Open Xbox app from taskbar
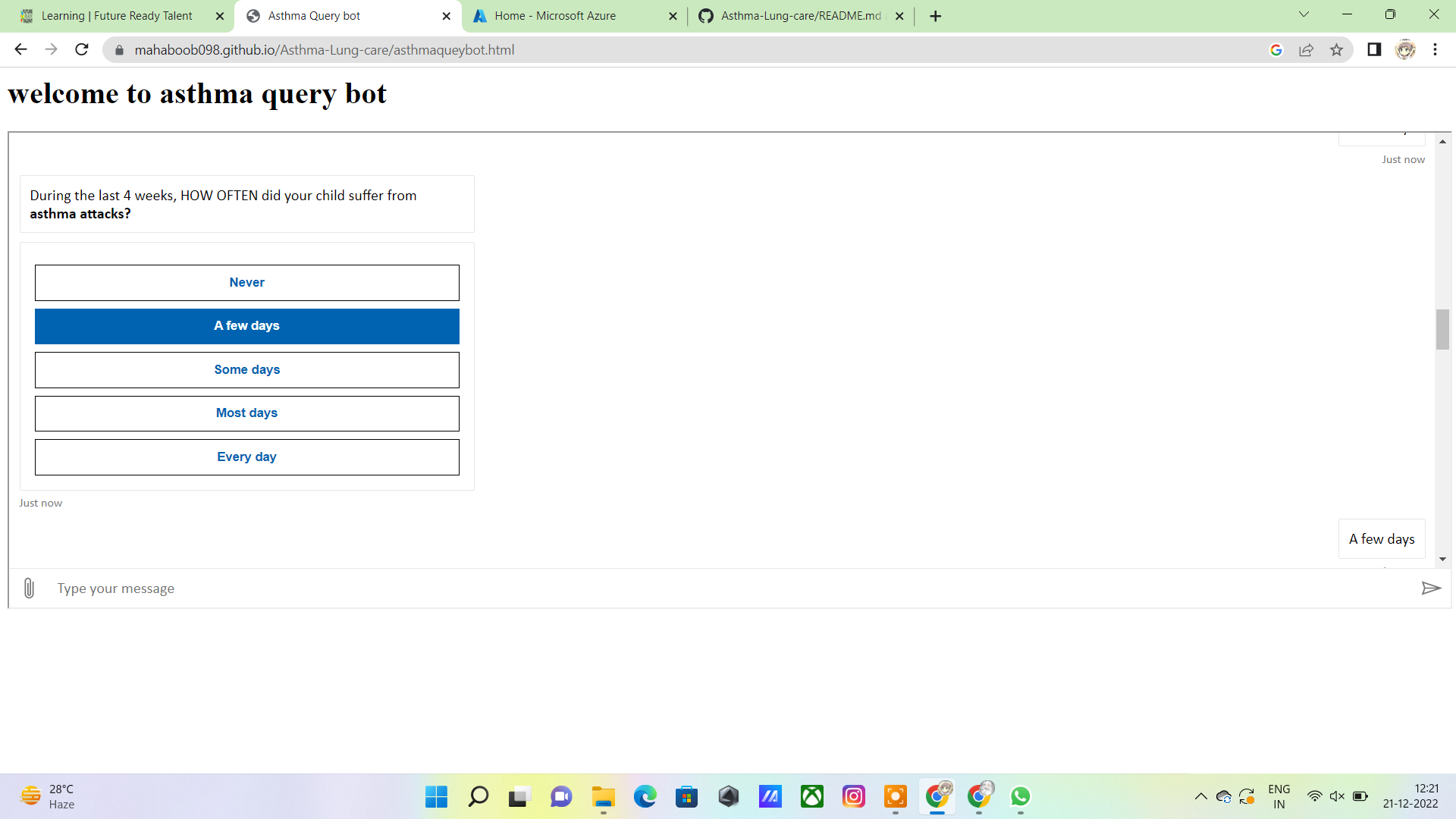This screenshot has height=819, width=1456. pyautogui.click(x=811, y=796)
